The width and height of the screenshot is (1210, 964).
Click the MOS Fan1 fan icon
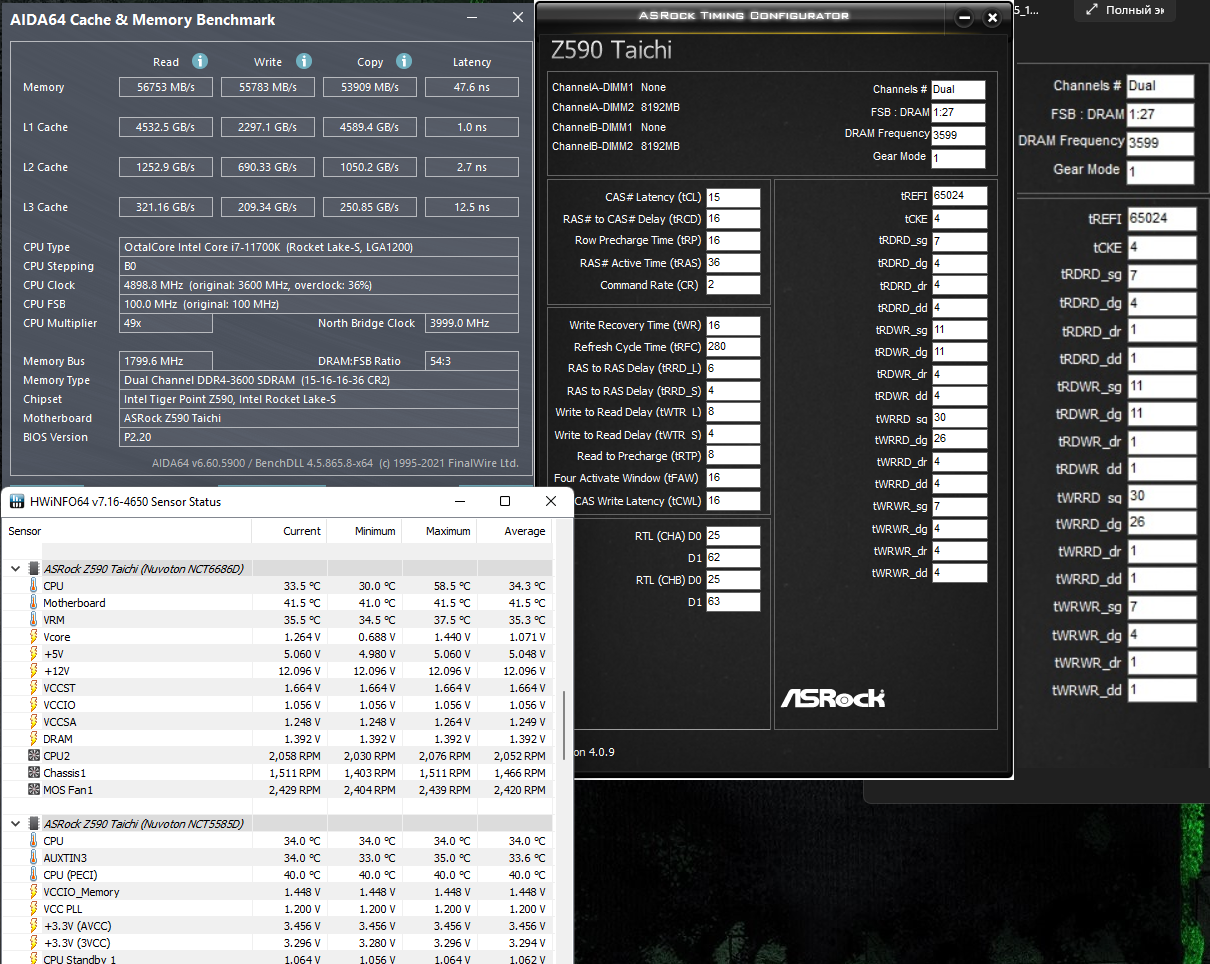[x=34, y=790]
